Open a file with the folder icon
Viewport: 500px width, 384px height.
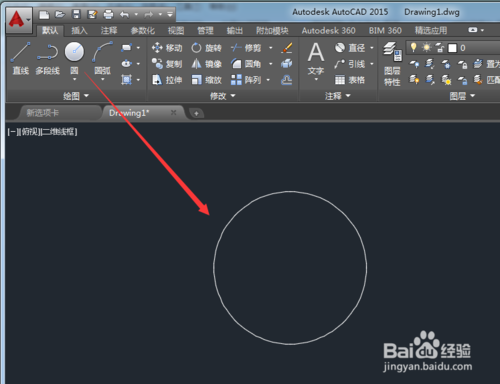60,14
